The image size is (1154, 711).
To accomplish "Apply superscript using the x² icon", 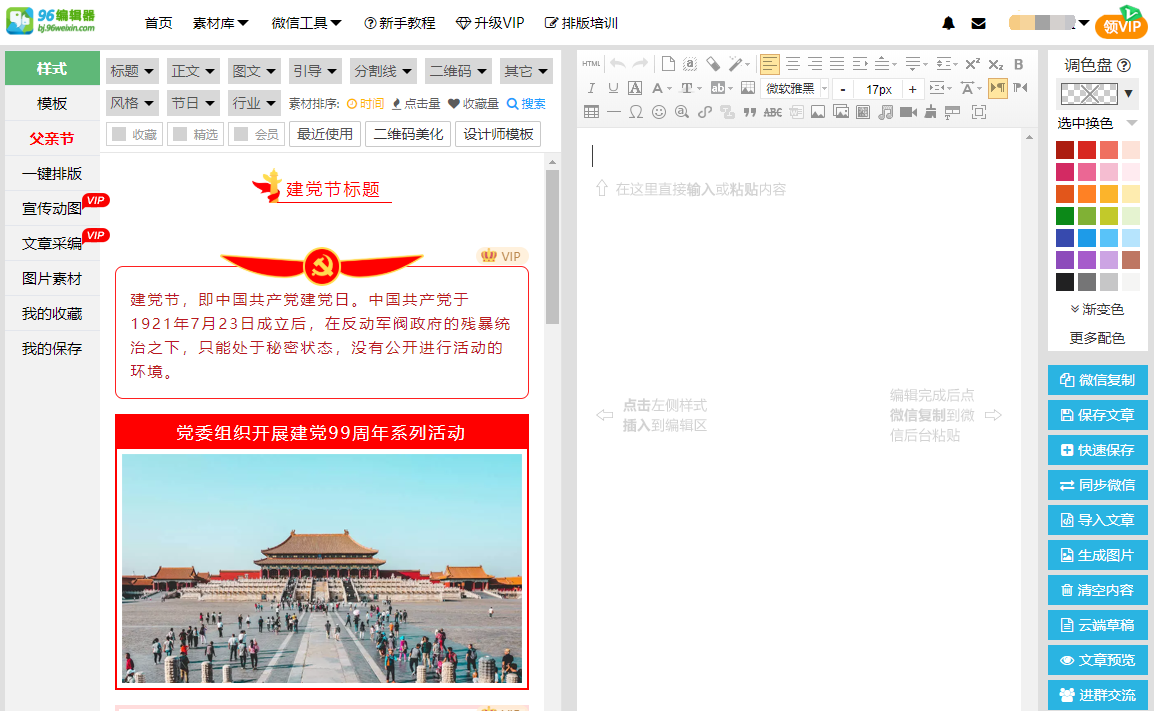I will click(x=972, y=62).
